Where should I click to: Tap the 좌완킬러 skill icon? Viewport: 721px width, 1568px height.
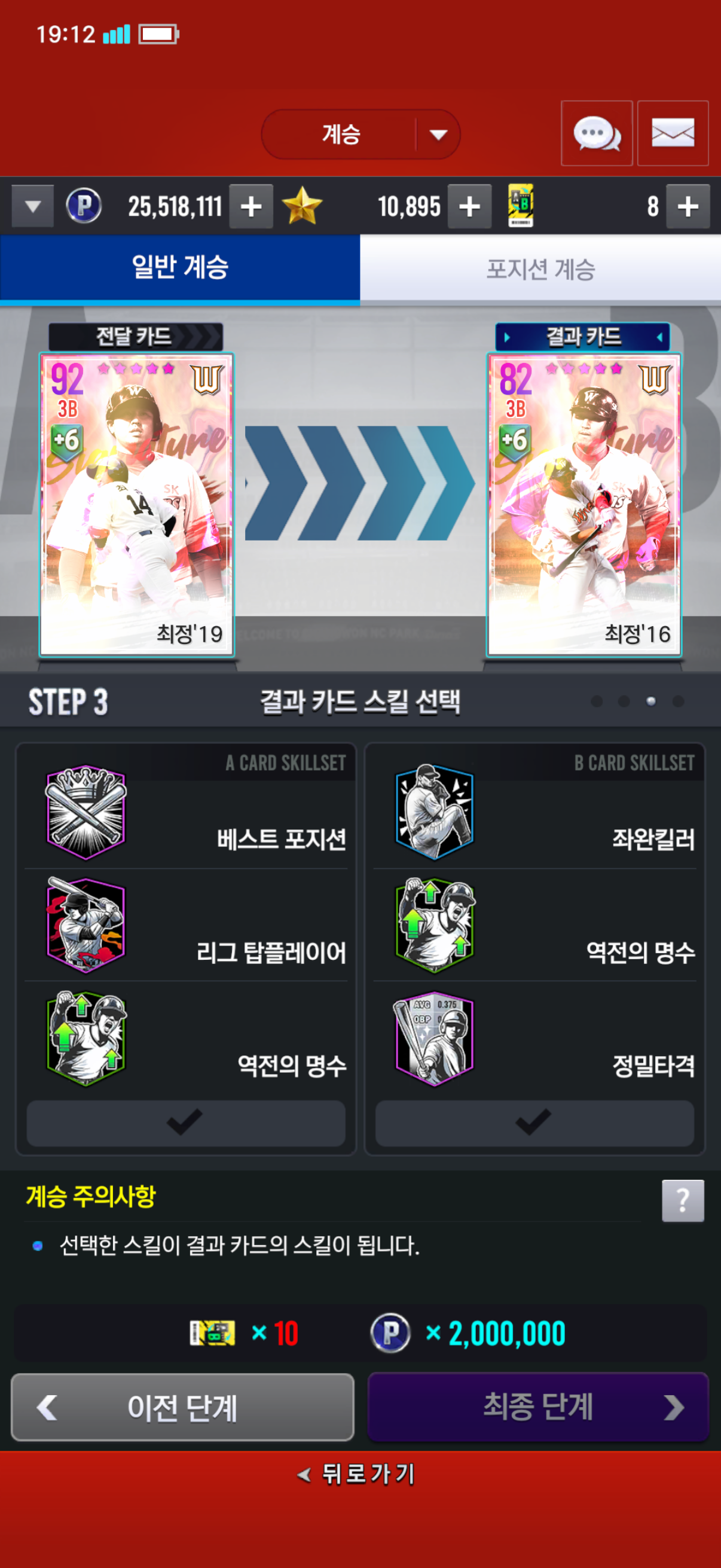pos(435,812)
